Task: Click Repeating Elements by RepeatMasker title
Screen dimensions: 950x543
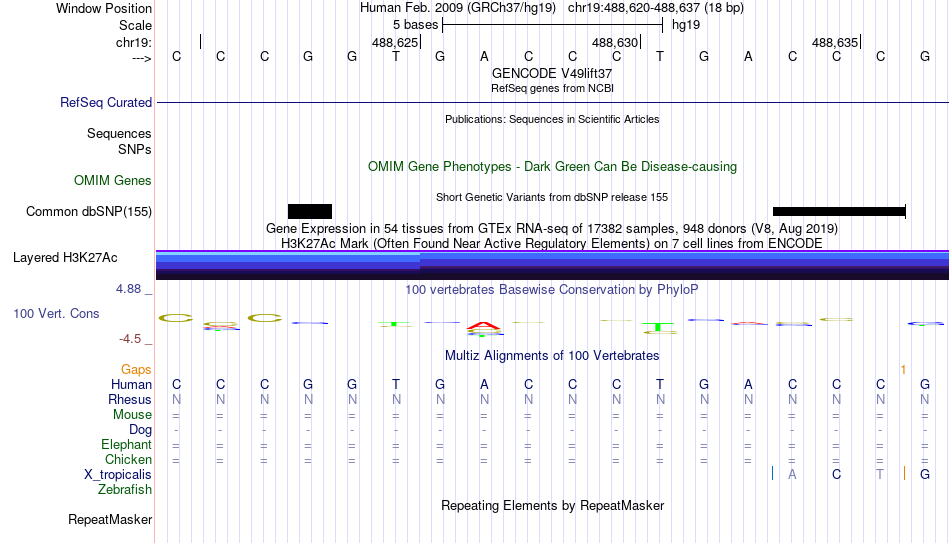Action: [552, 505]
